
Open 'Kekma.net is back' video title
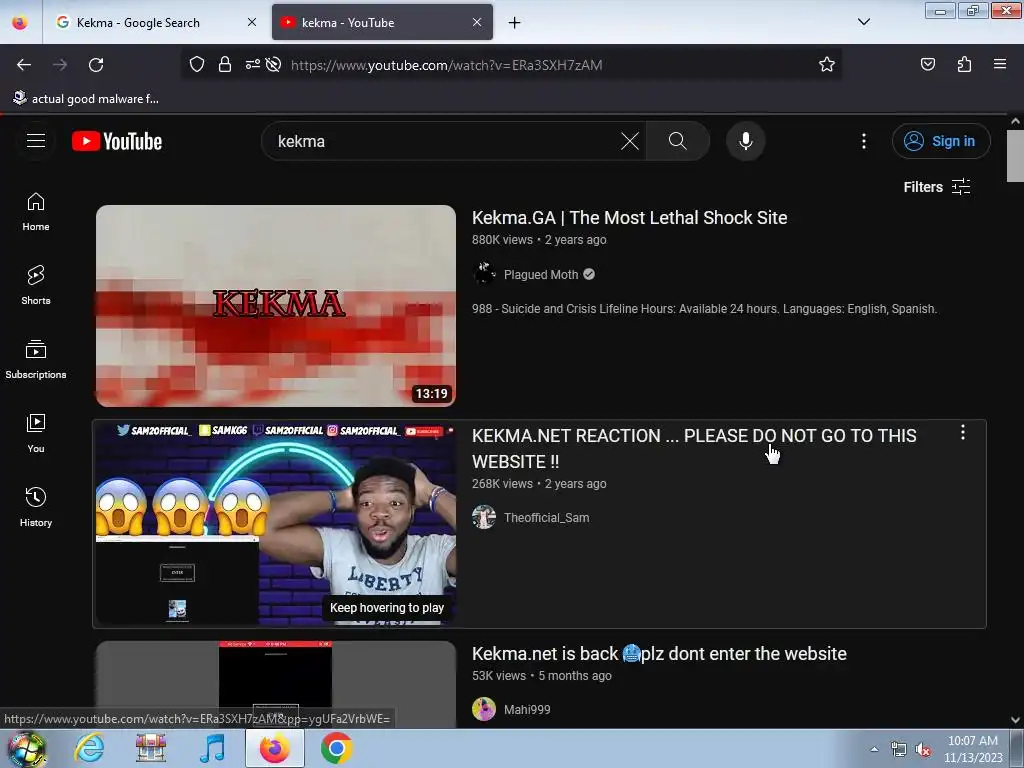click(x=659, y=654)
